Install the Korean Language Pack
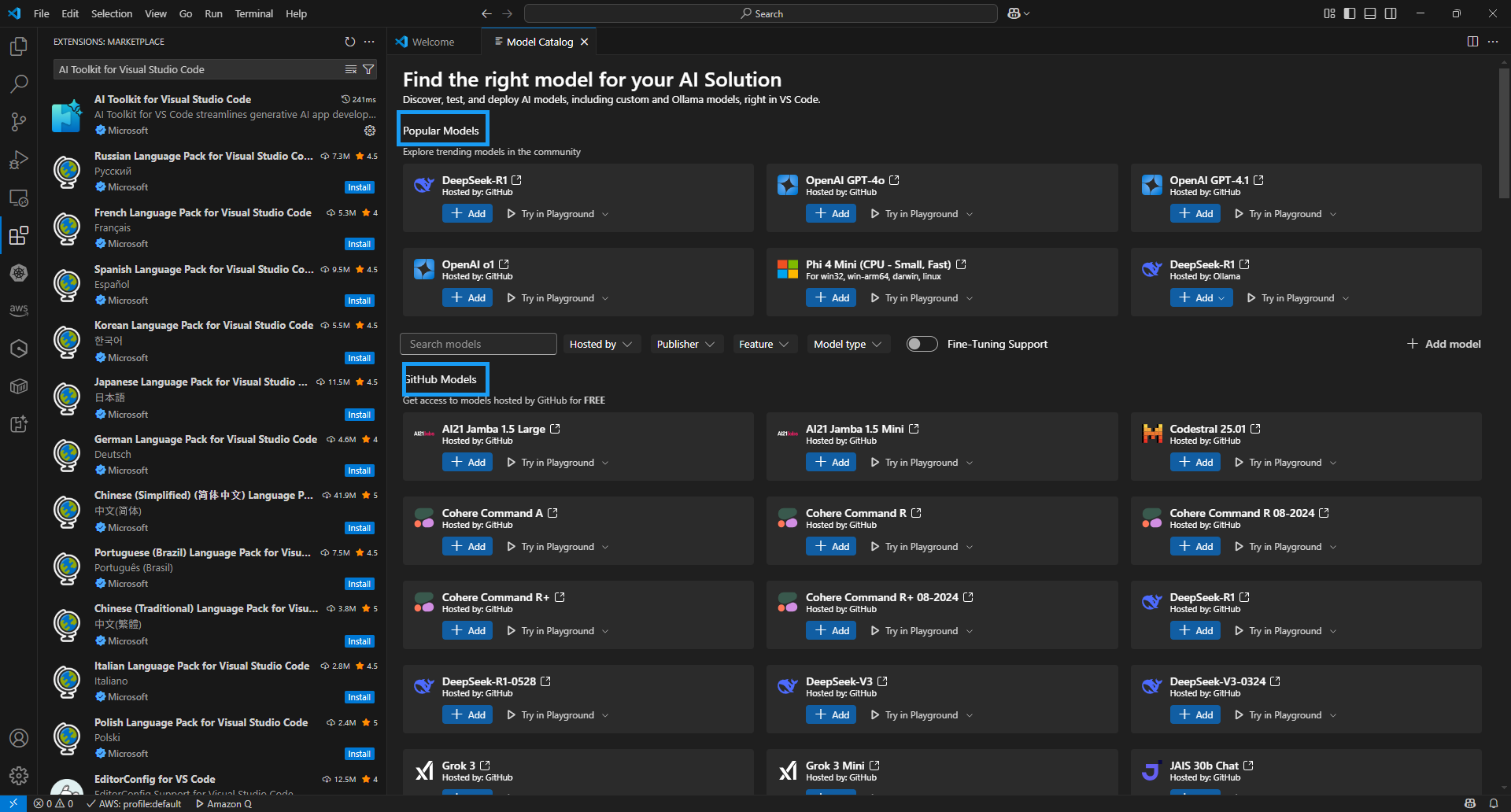 click(x=360, y=358)
